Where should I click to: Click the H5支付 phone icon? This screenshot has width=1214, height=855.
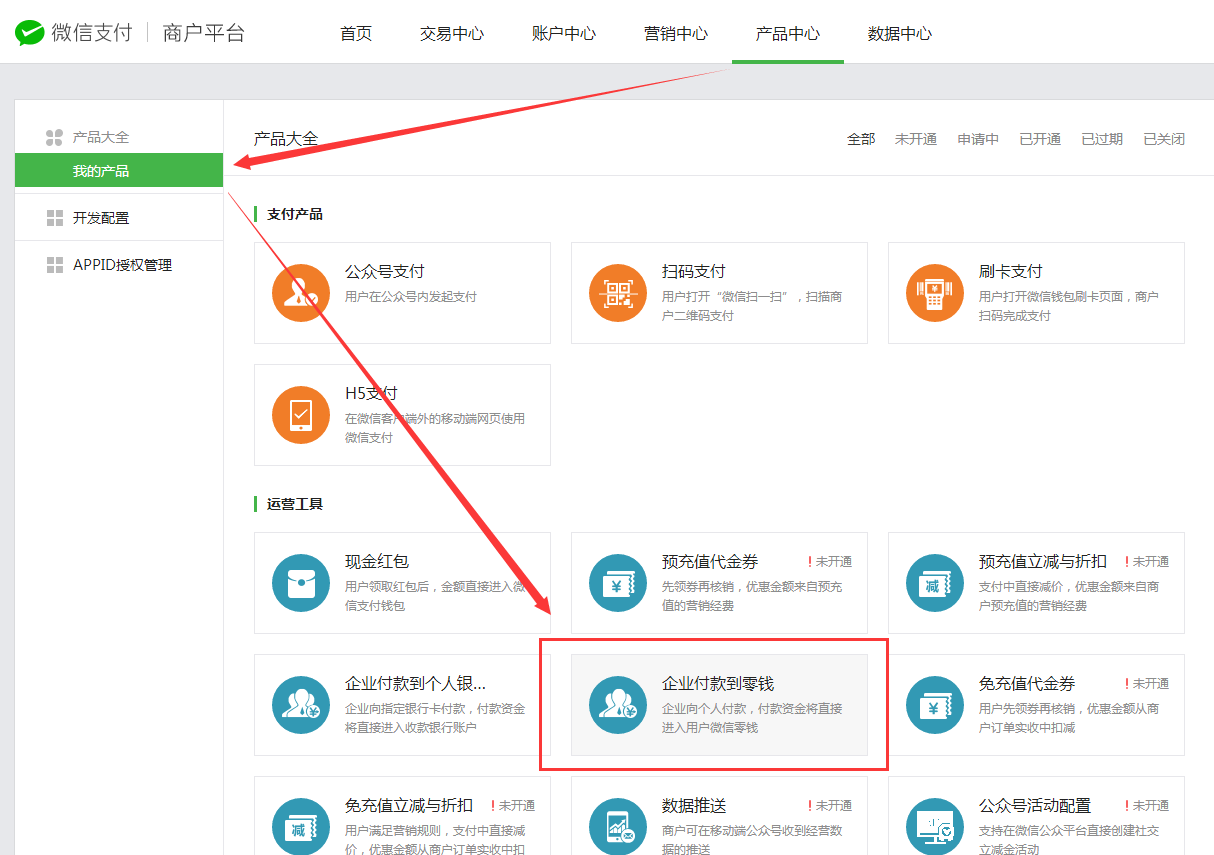coord(301,415)
